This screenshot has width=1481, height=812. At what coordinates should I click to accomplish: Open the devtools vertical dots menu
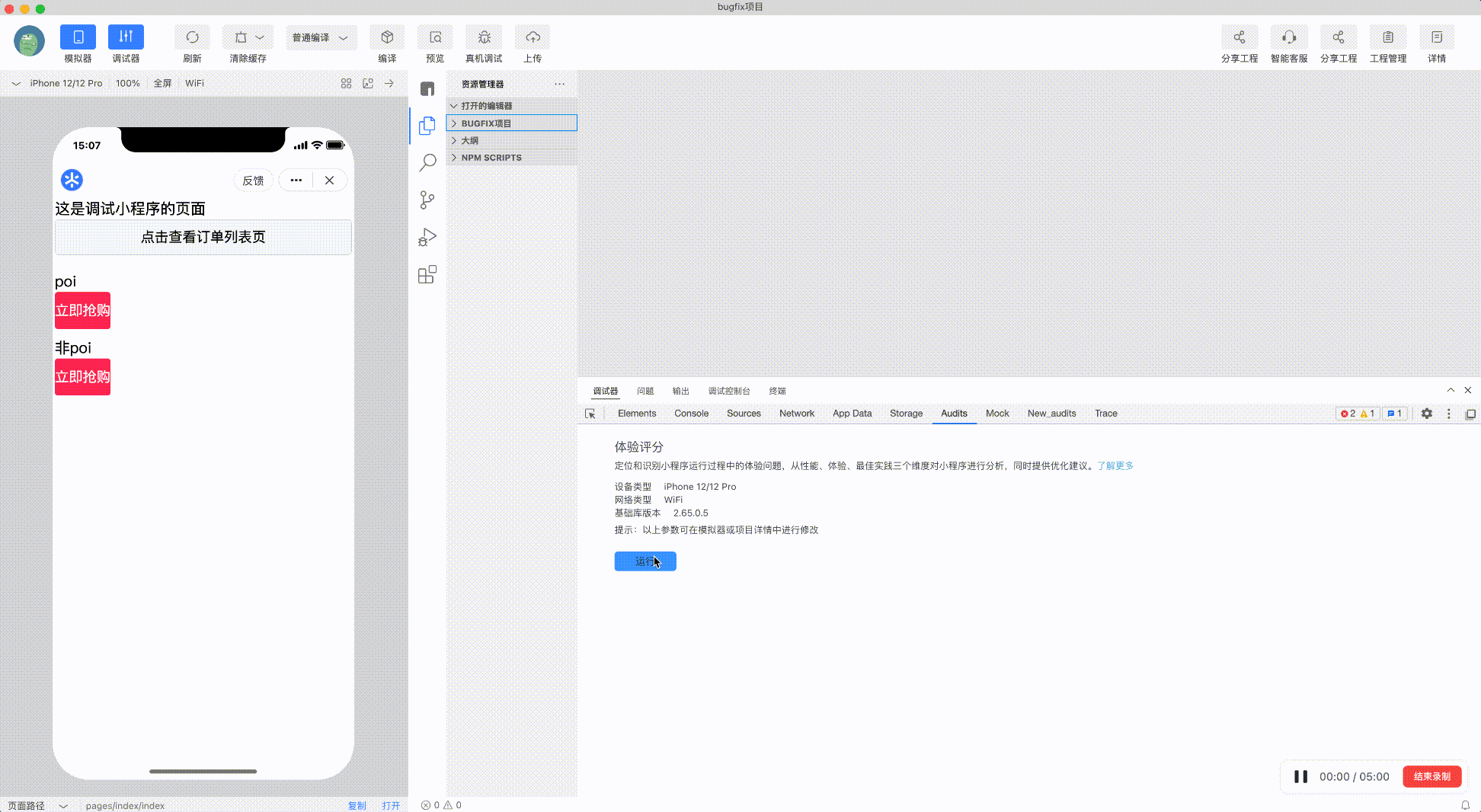1449,414
